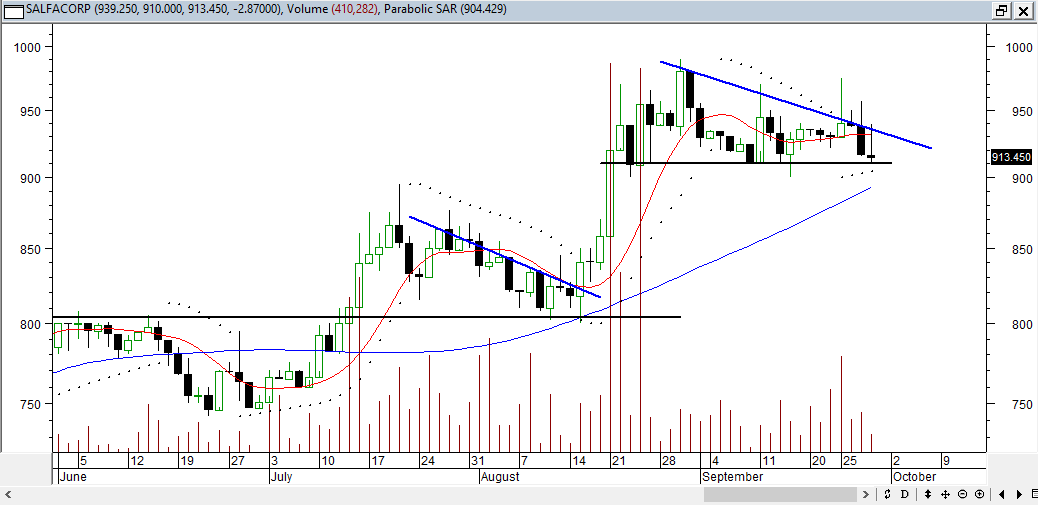Zoom out with the minus magnifier
Viewport: 1038px width, 505px height.
[x=963, y=494]
